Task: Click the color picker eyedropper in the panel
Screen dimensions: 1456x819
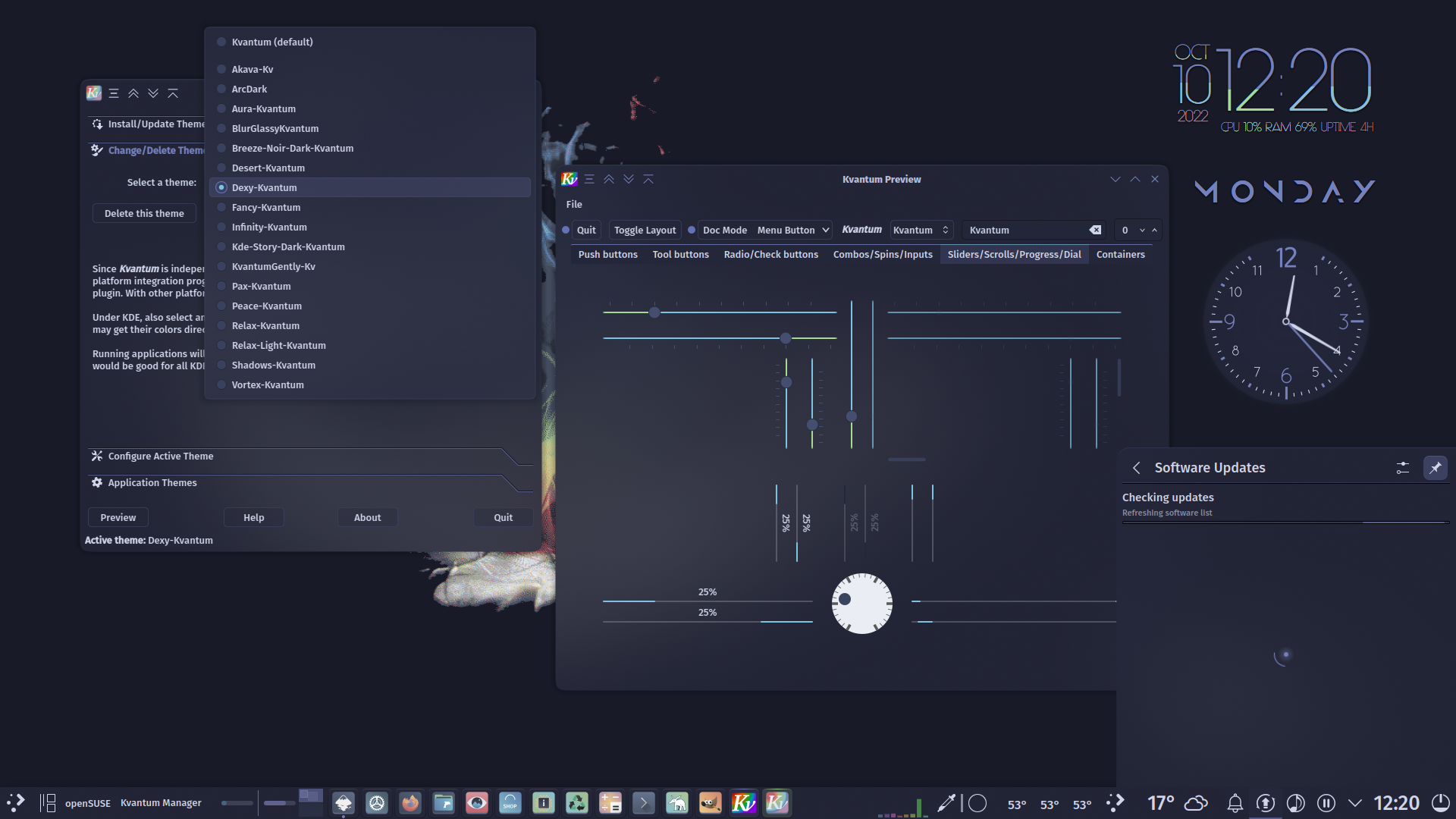Action: point(946,803)
